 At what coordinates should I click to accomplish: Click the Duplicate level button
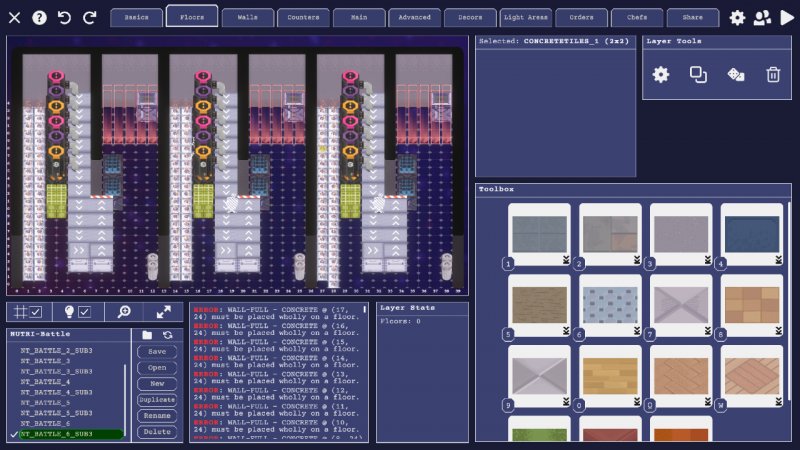(x=157, y=399)
